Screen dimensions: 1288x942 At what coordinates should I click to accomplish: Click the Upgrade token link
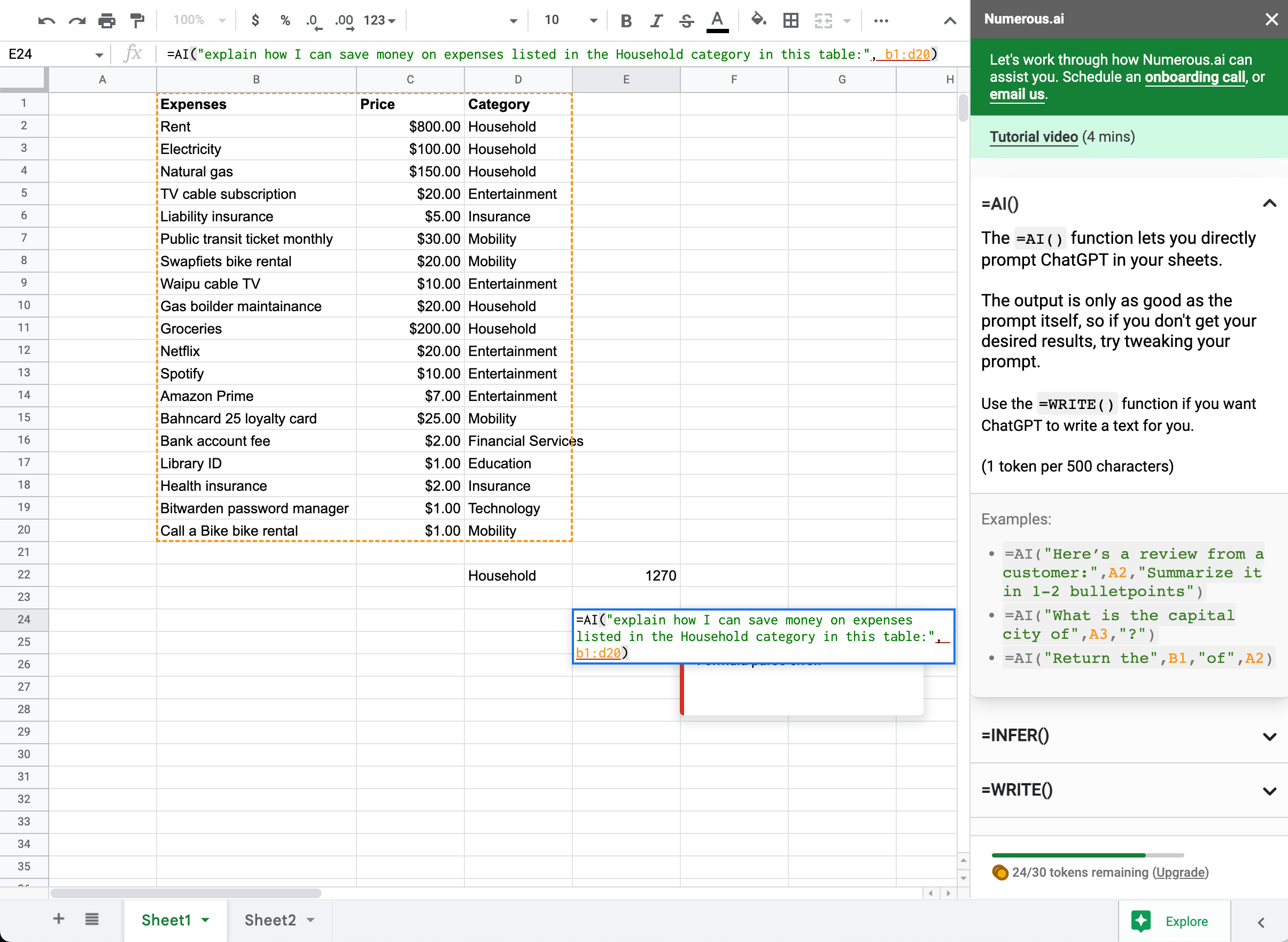coord(1180,873)
